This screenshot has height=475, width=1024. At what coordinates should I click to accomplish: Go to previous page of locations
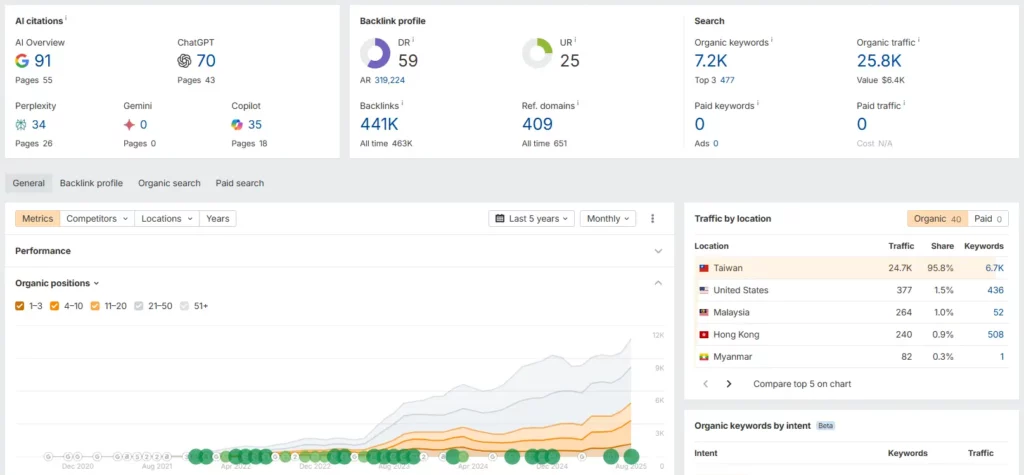[x=705, y=384]
